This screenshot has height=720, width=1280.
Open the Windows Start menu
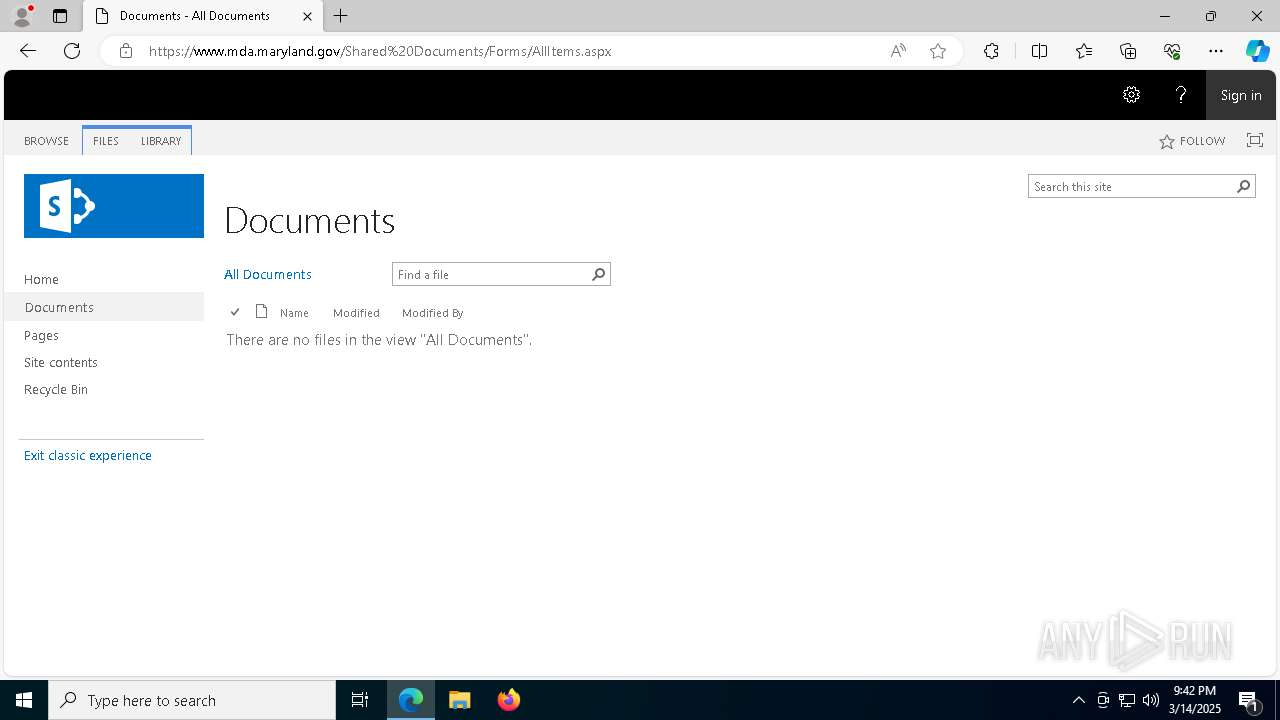pos(24,700)
